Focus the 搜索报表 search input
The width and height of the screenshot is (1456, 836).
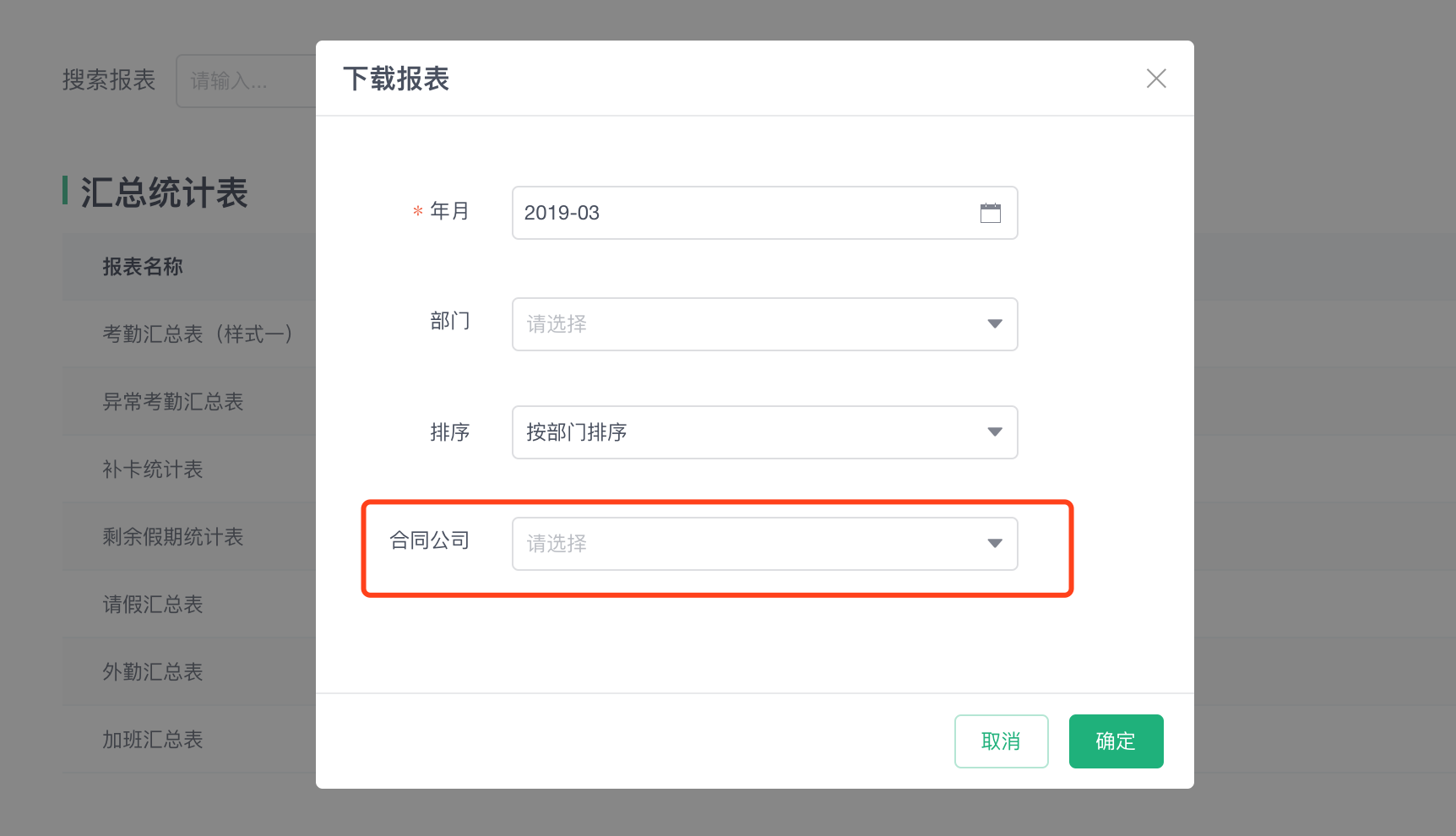click(246, 81)
